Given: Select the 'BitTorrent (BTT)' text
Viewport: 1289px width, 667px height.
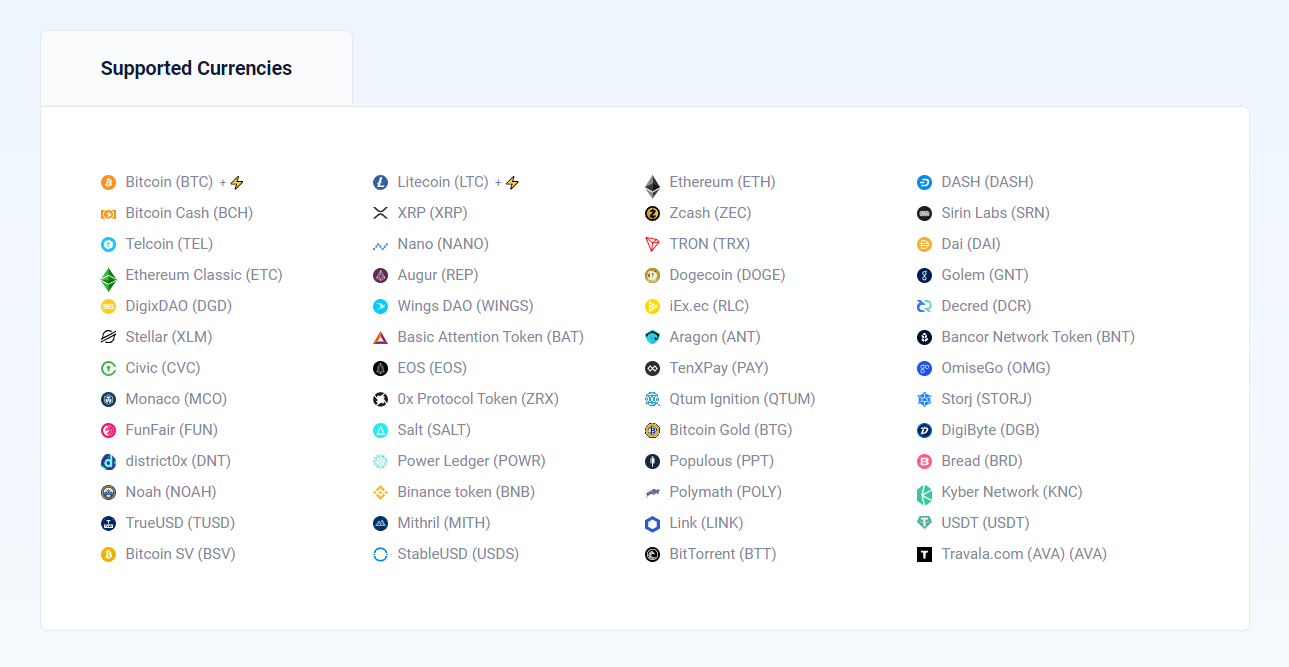Looking at the screenshot, I should pyautogui.click(x=722, y=554).
